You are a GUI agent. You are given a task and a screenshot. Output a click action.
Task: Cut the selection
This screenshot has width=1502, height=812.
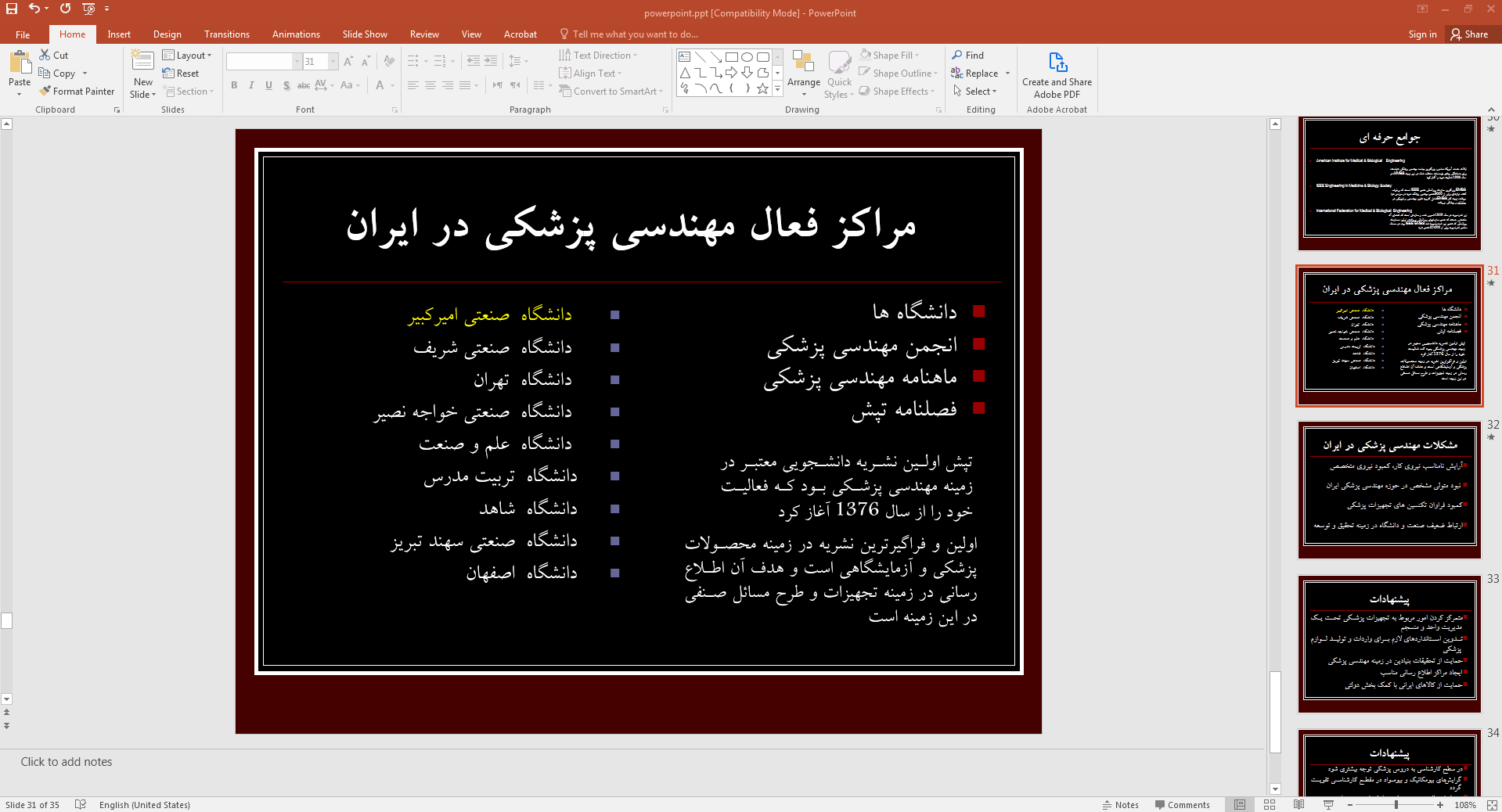[54, 55]
